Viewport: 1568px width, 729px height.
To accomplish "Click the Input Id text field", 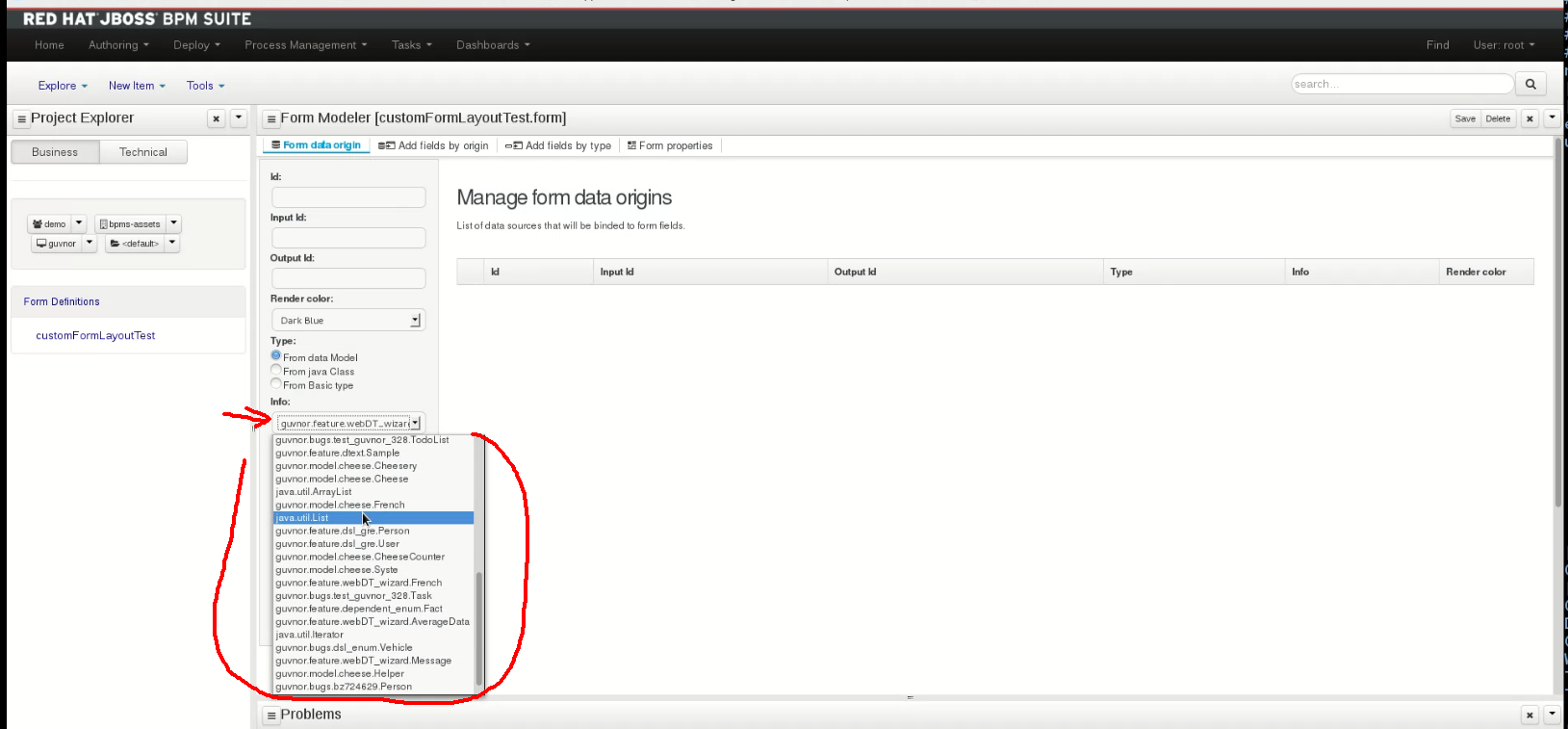I will pyautogui.click(x=348, y=237).
